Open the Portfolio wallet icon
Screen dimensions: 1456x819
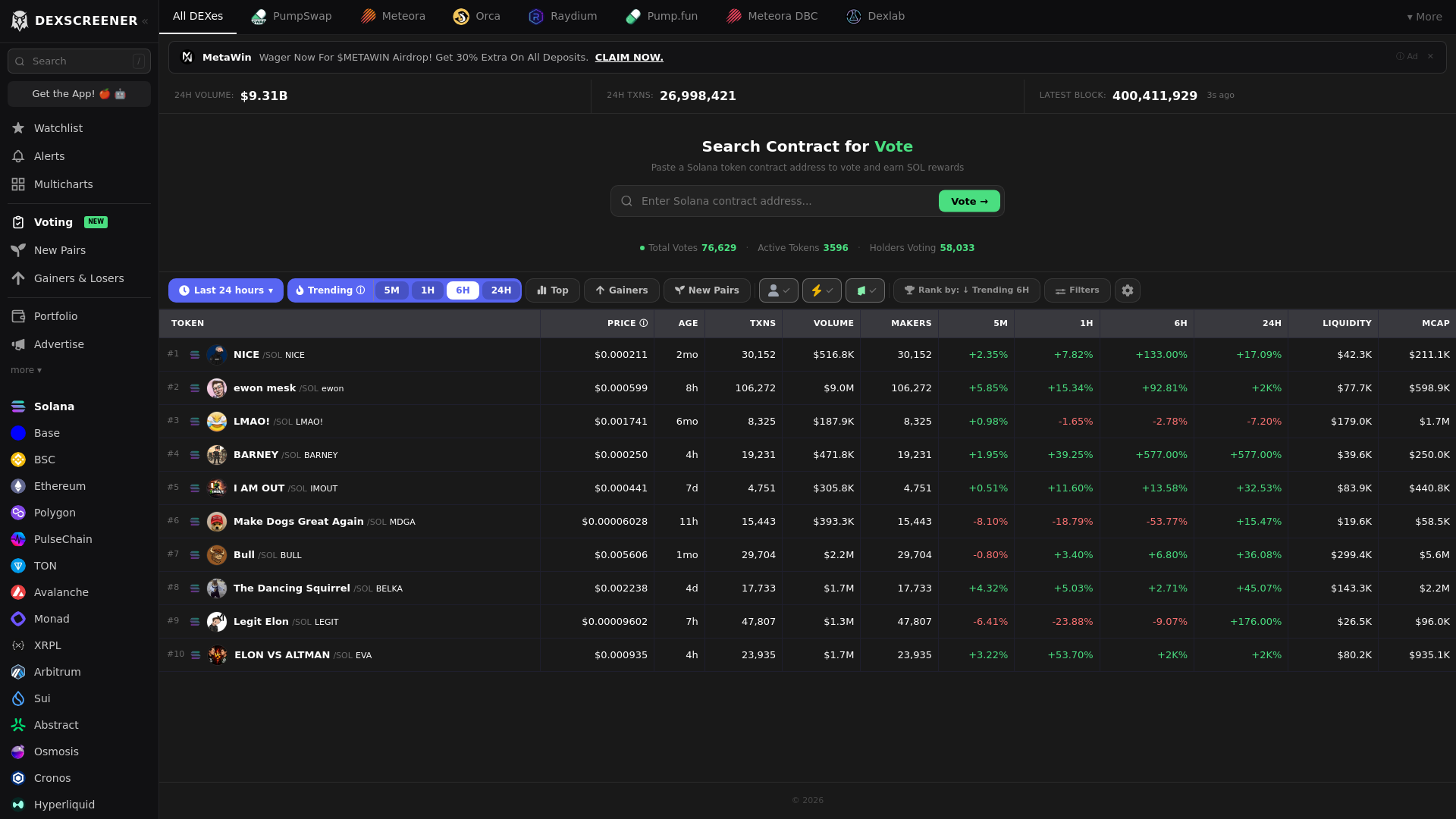[x=18, y=316]
